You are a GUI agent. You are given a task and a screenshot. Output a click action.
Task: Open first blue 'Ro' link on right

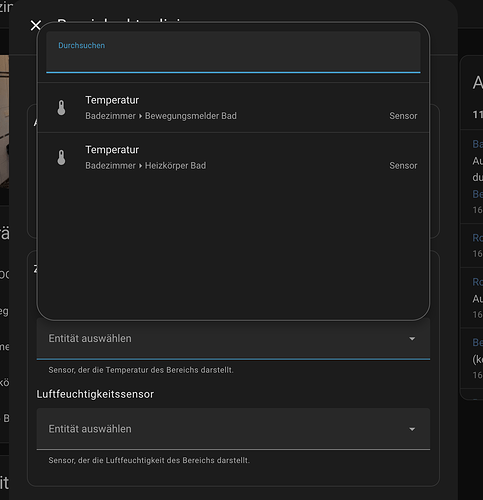[477, 238]
